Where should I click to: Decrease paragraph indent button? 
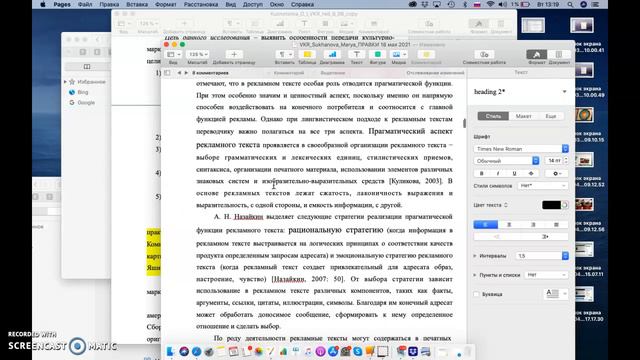pos(497,236)
